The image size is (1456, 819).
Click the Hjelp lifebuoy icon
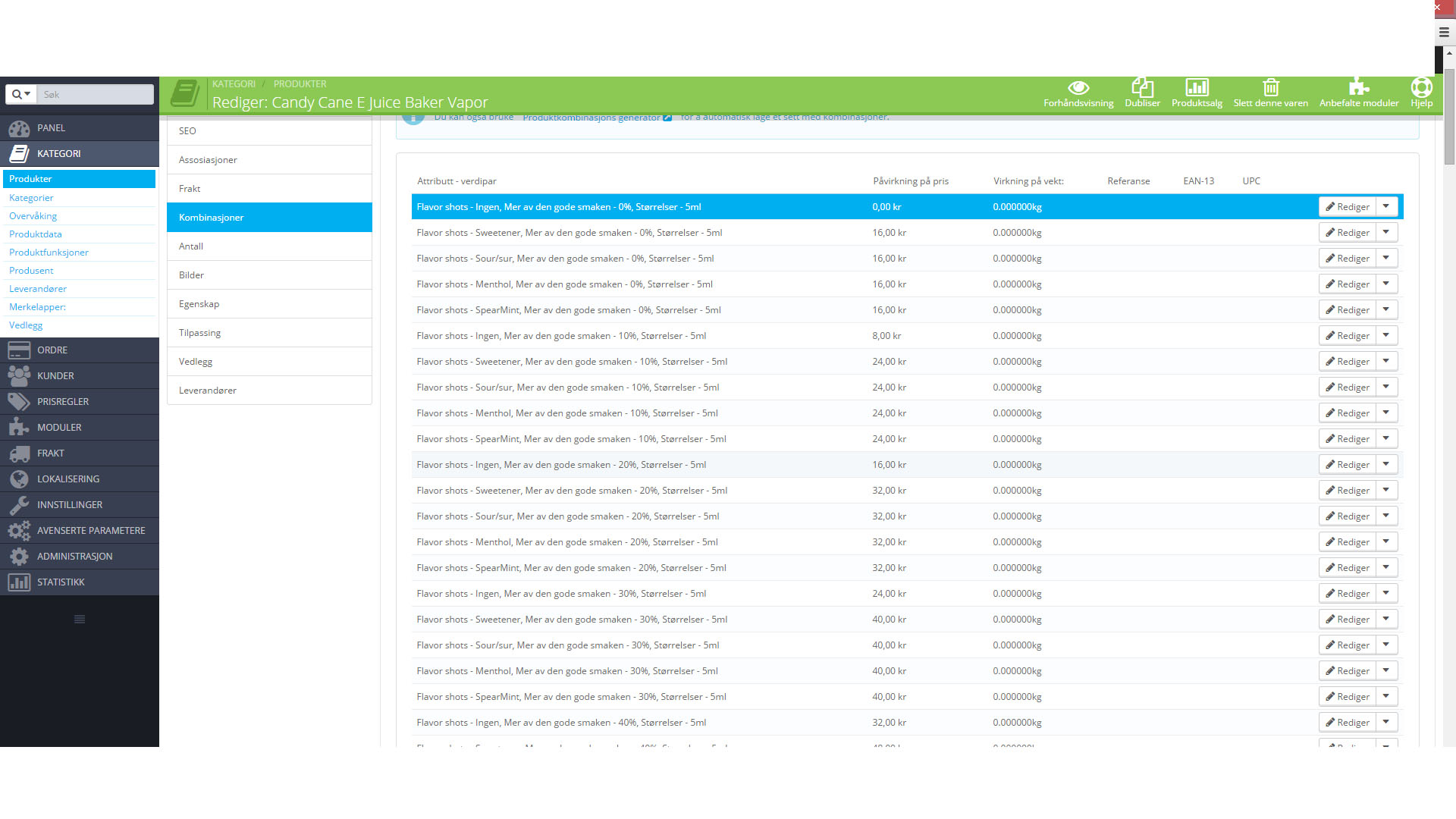(x=1421, y=87)
